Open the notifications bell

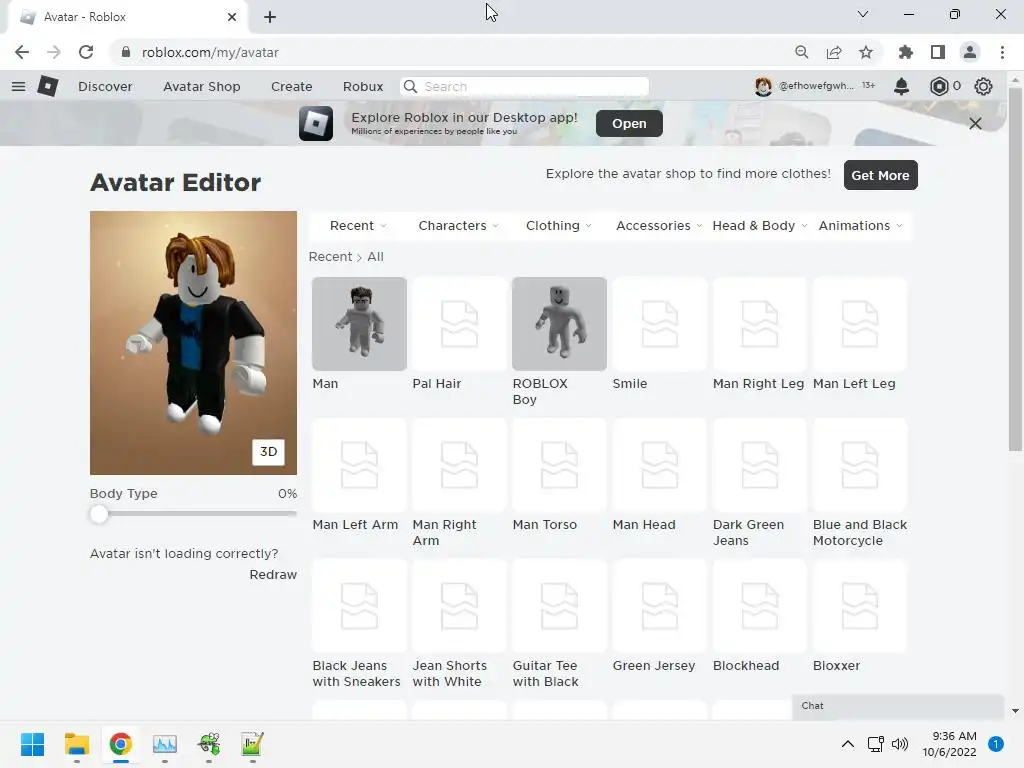pyautogui.click(x=901, y=86)
